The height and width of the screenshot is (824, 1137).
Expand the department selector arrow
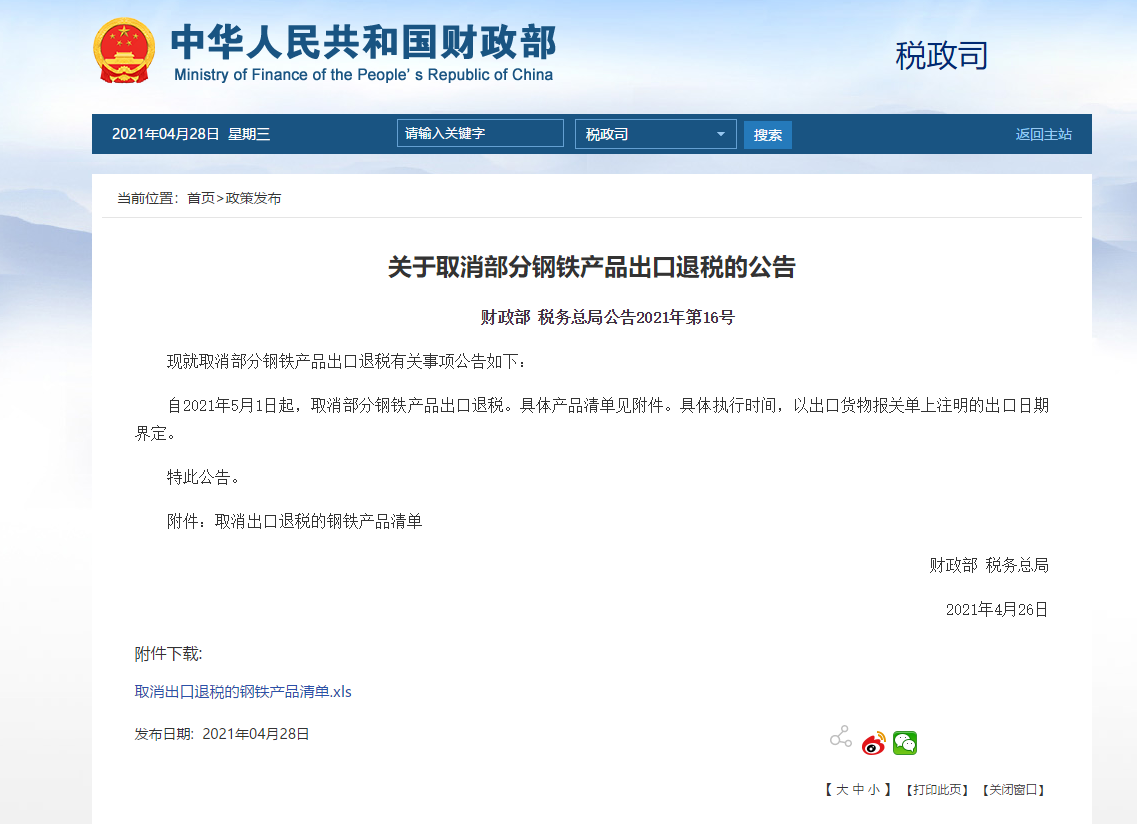click(719, 133)
